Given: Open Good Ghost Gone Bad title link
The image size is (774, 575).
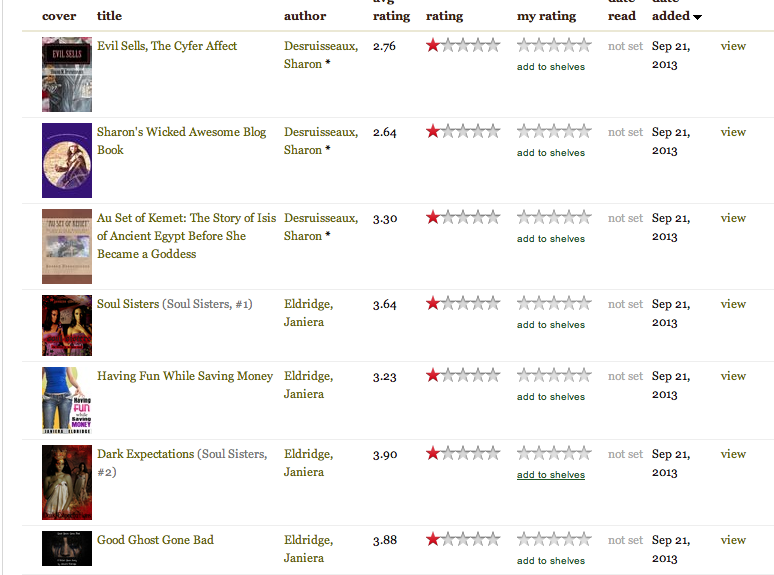Looking at the screenshot, I should click(x=155, y=540).
